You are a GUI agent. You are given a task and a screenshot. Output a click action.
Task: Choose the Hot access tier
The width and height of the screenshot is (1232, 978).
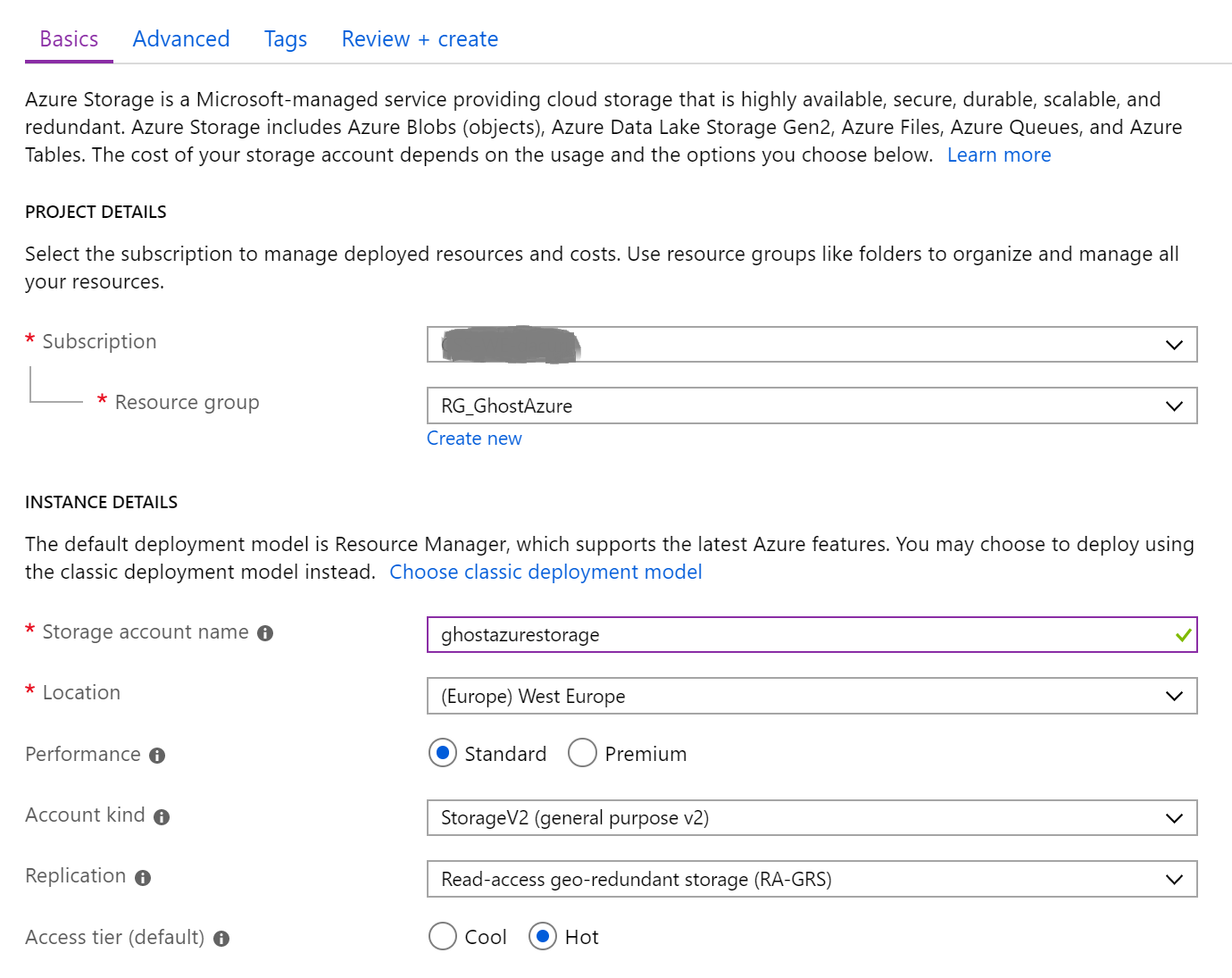pos(543,936)
